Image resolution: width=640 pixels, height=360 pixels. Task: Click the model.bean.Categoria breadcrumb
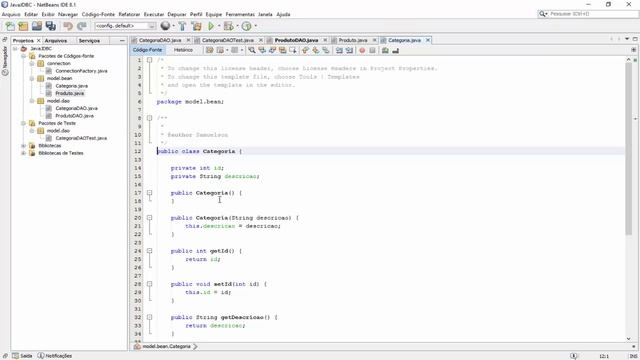[166, 347]
